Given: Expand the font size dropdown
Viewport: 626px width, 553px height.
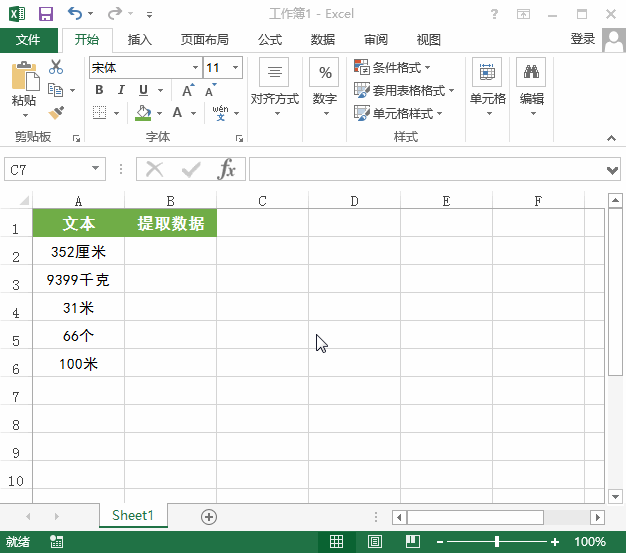Looking at the screenshot, I should click(x=235, y=68).
